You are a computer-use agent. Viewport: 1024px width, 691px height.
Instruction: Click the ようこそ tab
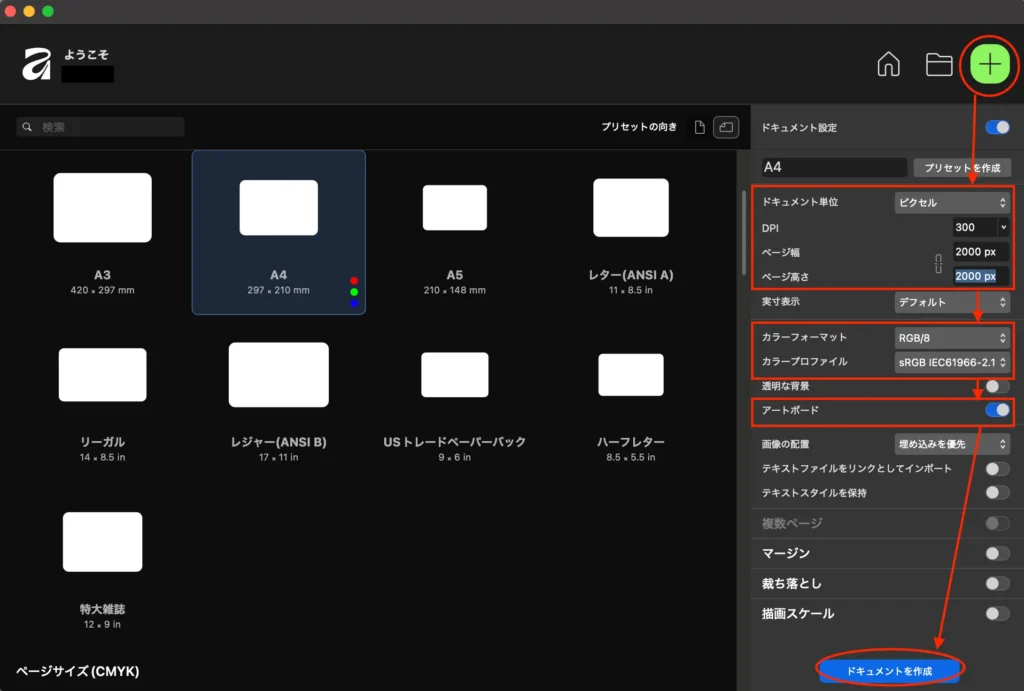coord(88,56)
